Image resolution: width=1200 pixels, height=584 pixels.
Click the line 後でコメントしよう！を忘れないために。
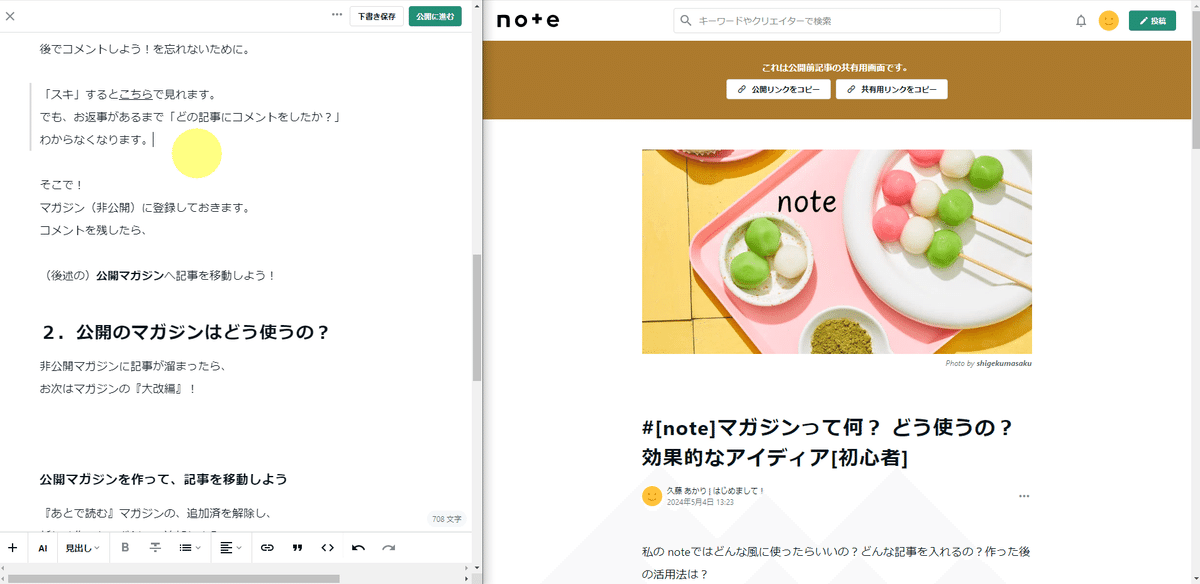click(145, 49)
